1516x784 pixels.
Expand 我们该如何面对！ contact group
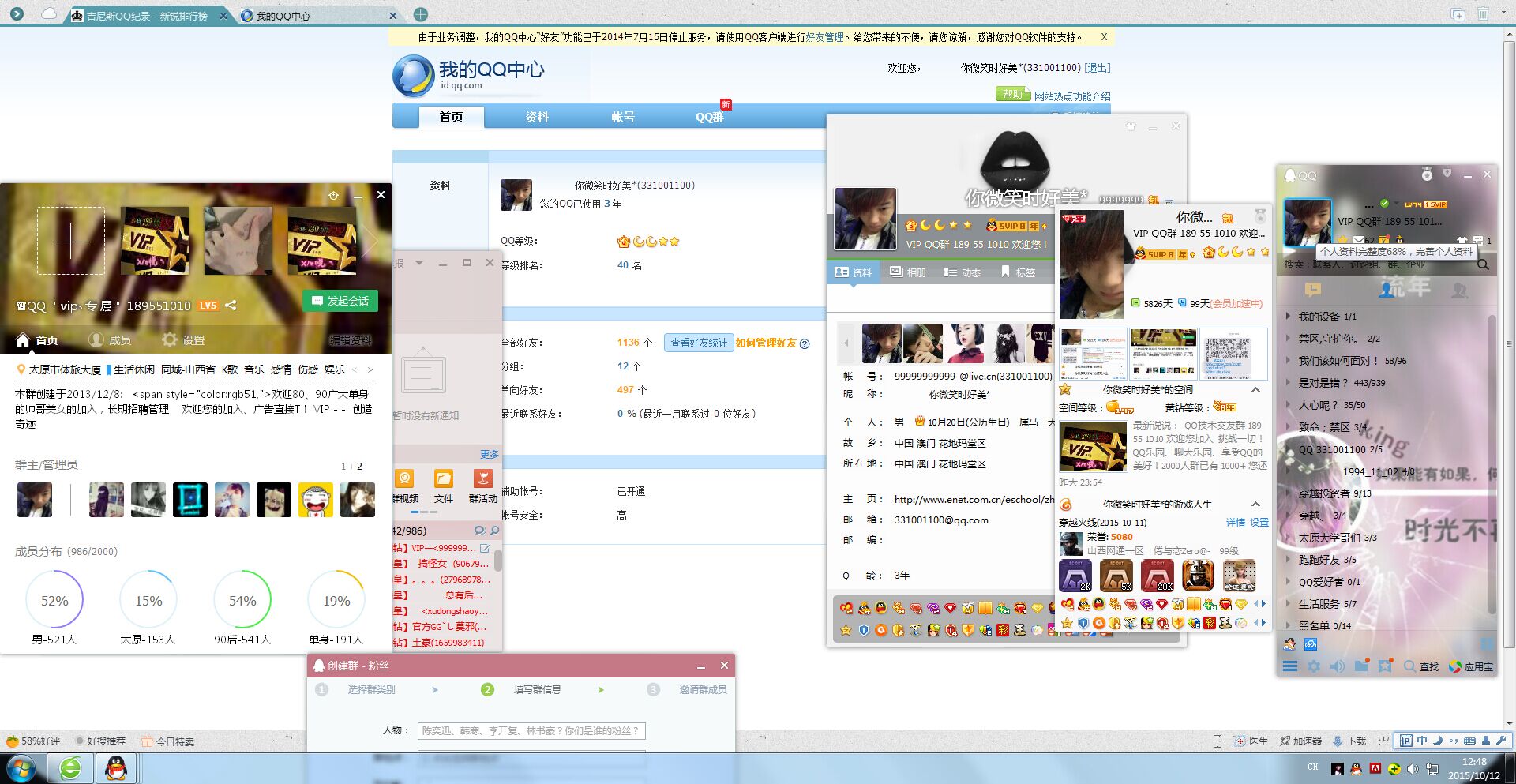pos(1289,360)
